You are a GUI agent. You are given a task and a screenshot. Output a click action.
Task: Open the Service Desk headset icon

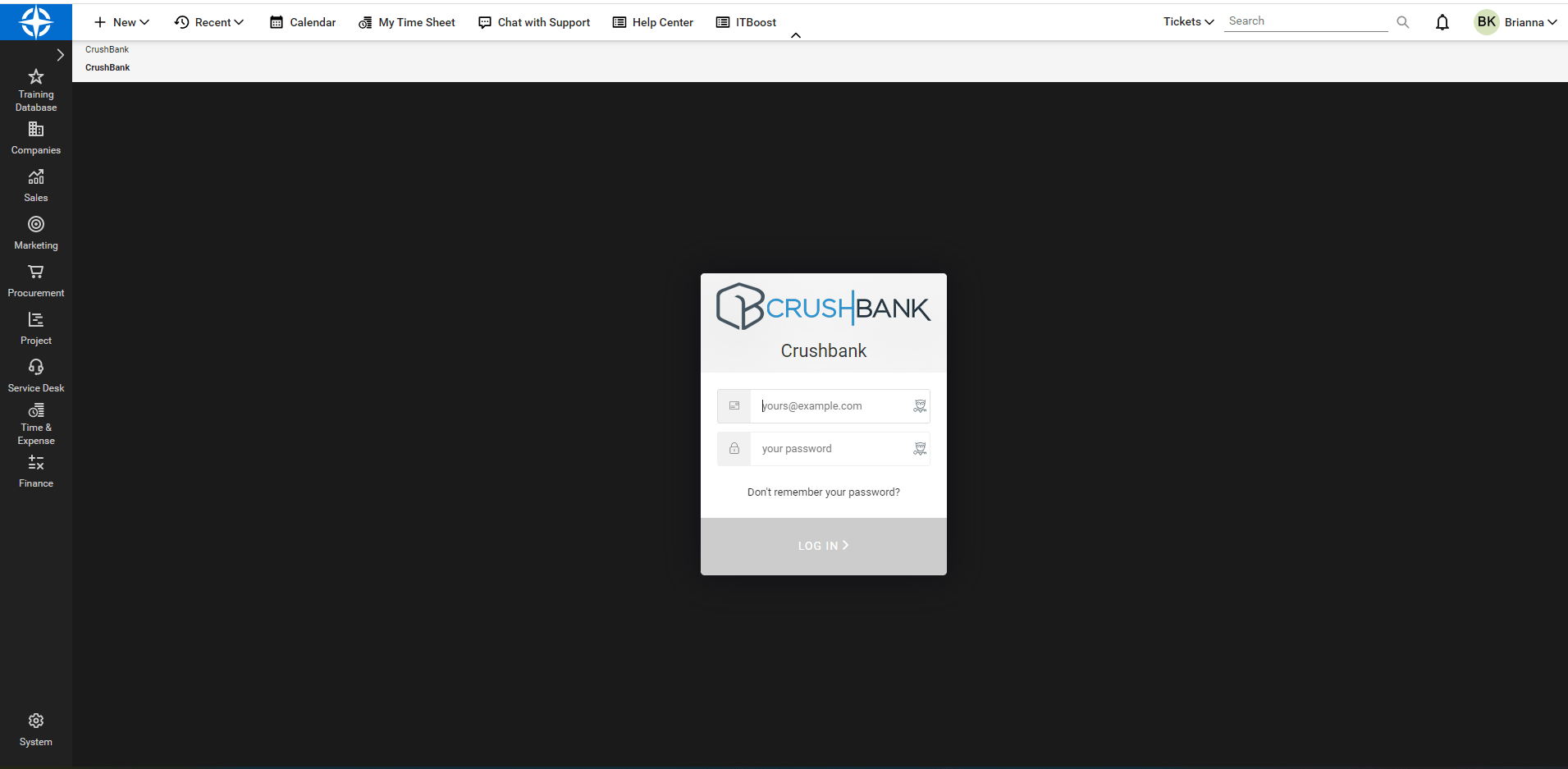point(36,367)
